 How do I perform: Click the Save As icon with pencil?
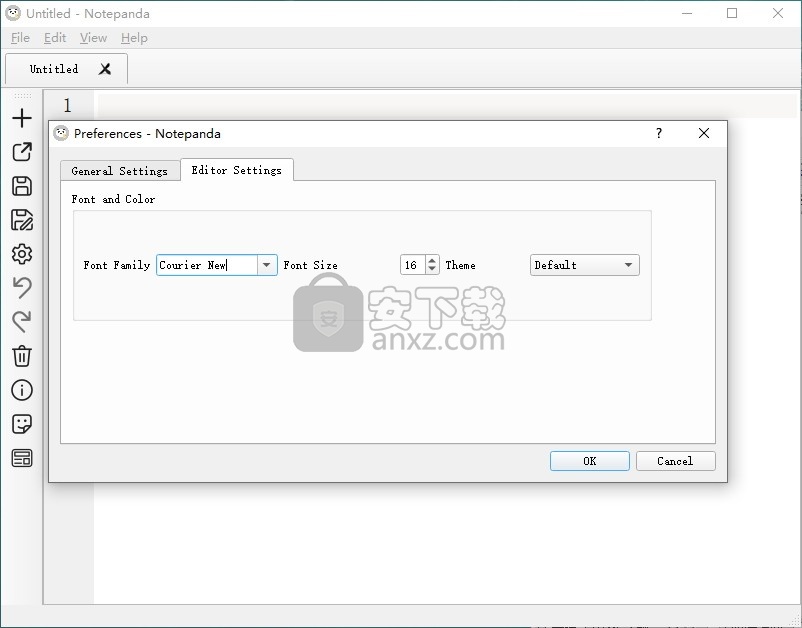tap(22, 220)
